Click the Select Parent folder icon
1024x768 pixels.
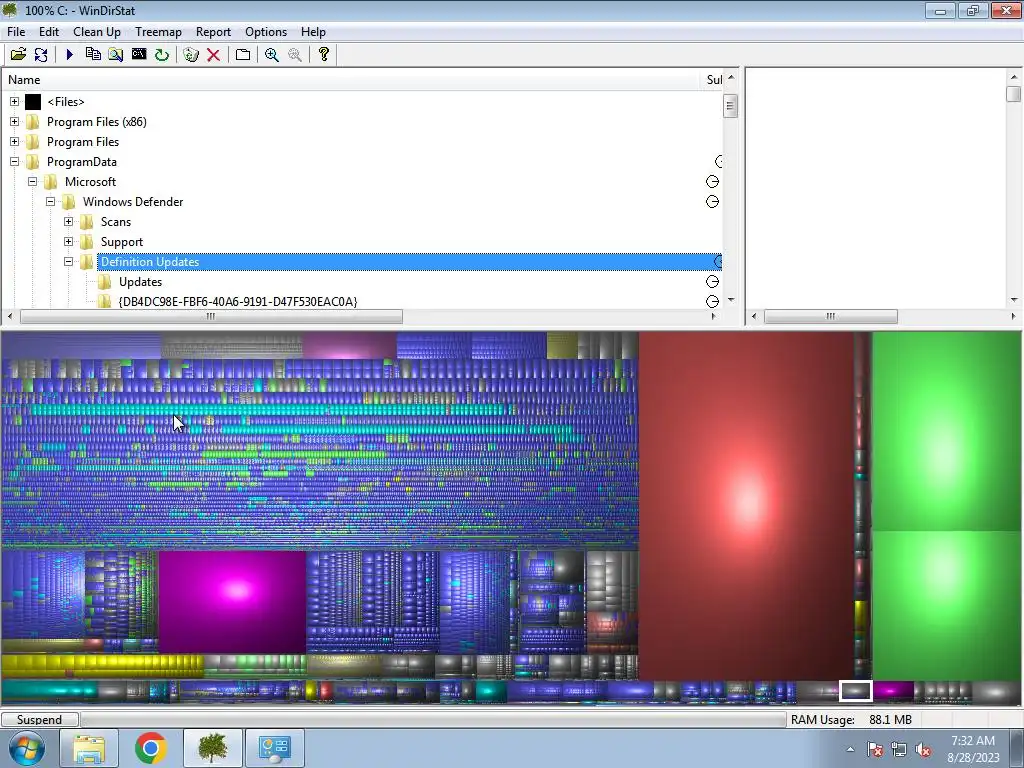point(243,54)
